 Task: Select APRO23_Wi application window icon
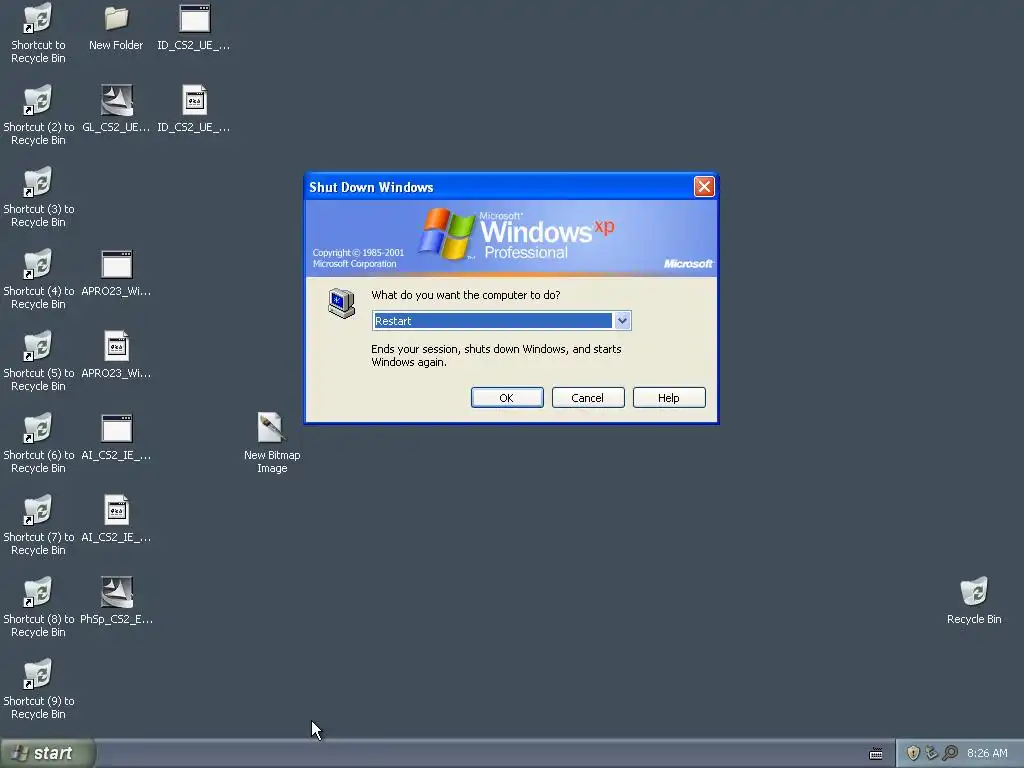pos(116,273)
